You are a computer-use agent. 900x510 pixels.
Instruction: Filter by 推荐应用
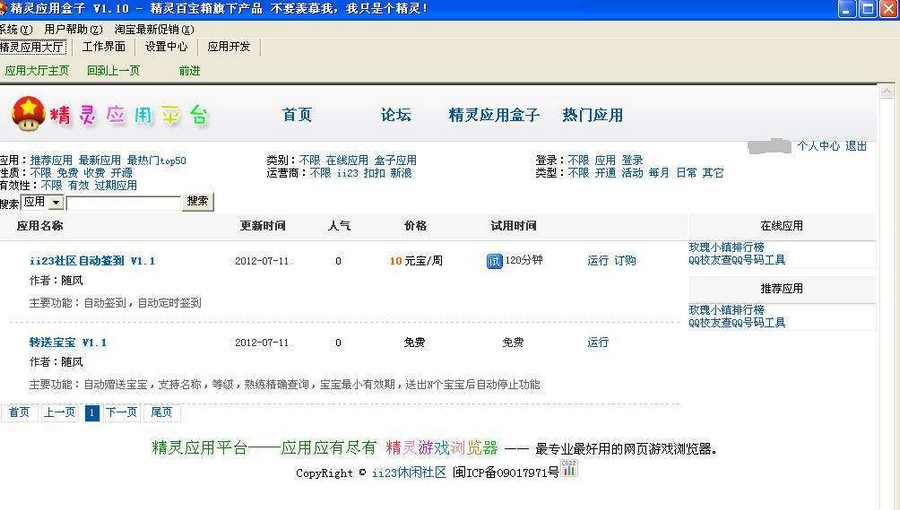tap(51, 161)
